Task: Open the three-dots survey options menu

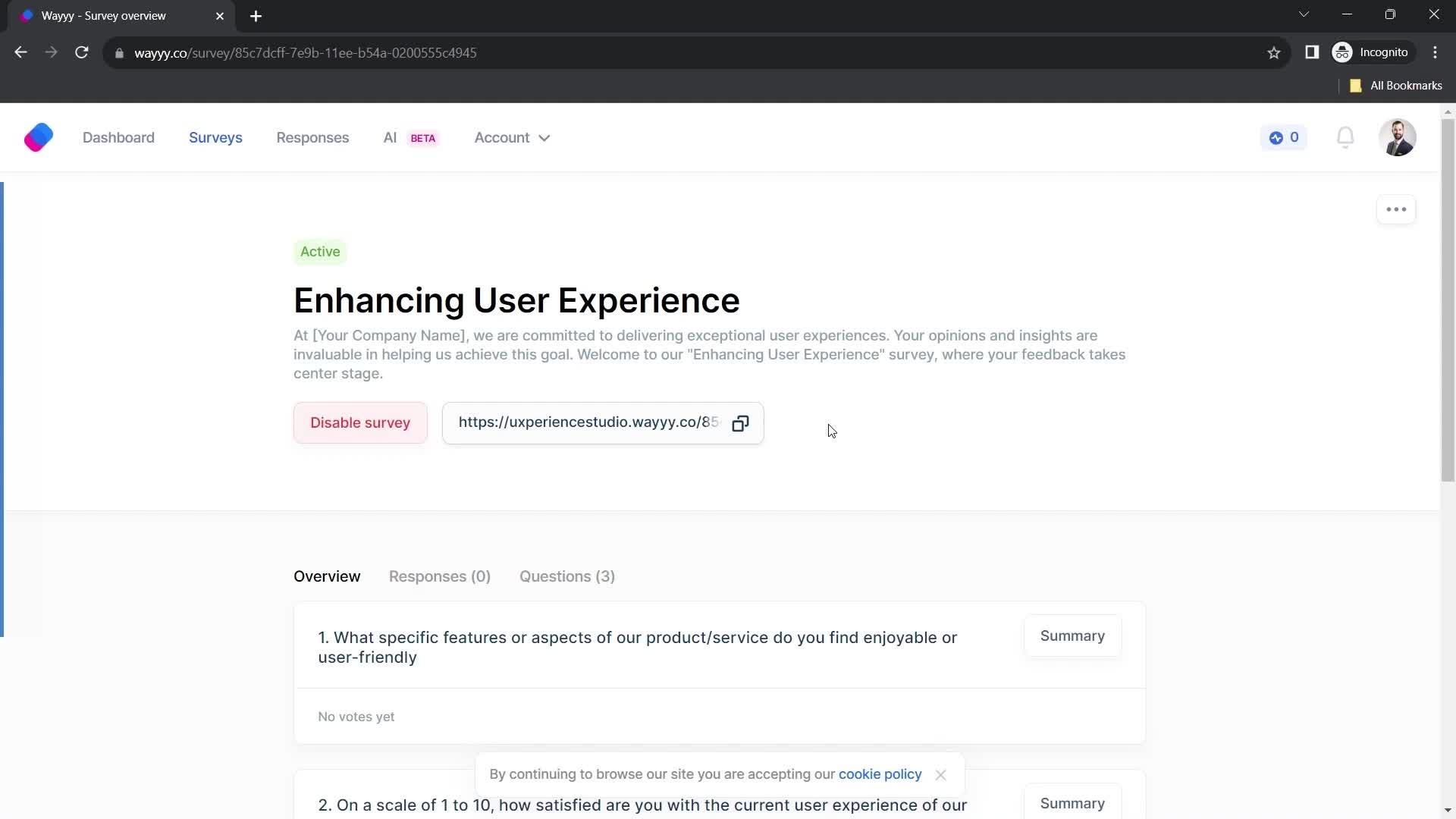Action: 1396,209
